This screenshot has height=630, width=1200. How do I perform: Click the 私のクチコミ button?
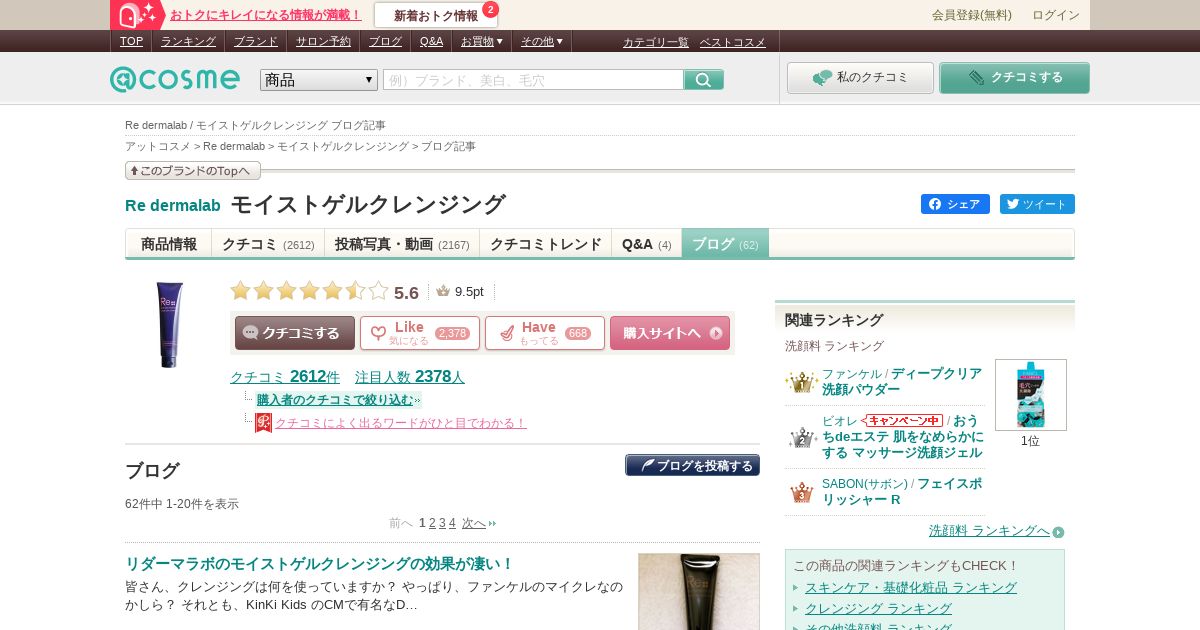(860, 78)
